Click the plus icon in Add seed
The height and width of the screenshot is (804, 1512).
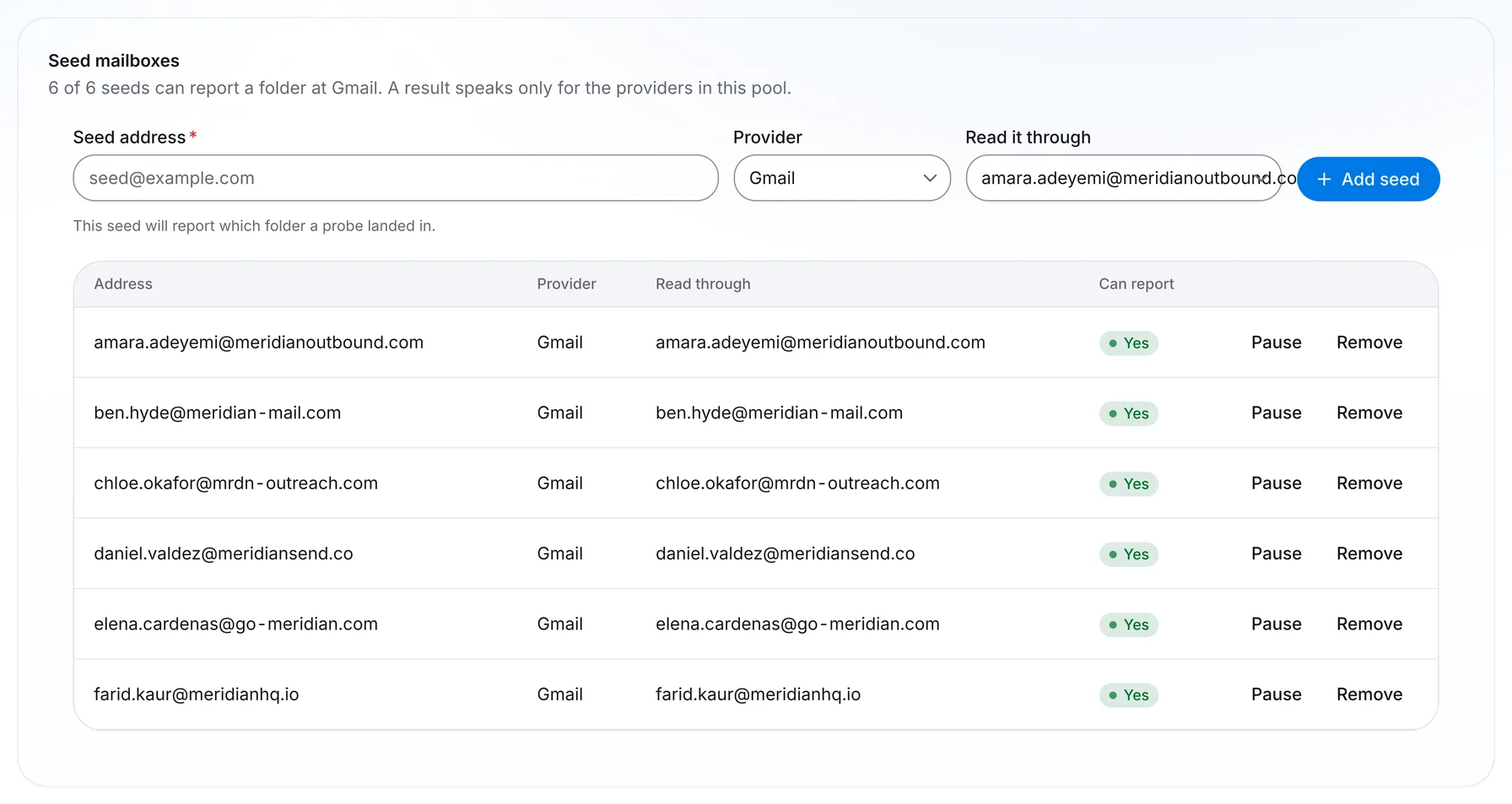(x=1324, y=179)
